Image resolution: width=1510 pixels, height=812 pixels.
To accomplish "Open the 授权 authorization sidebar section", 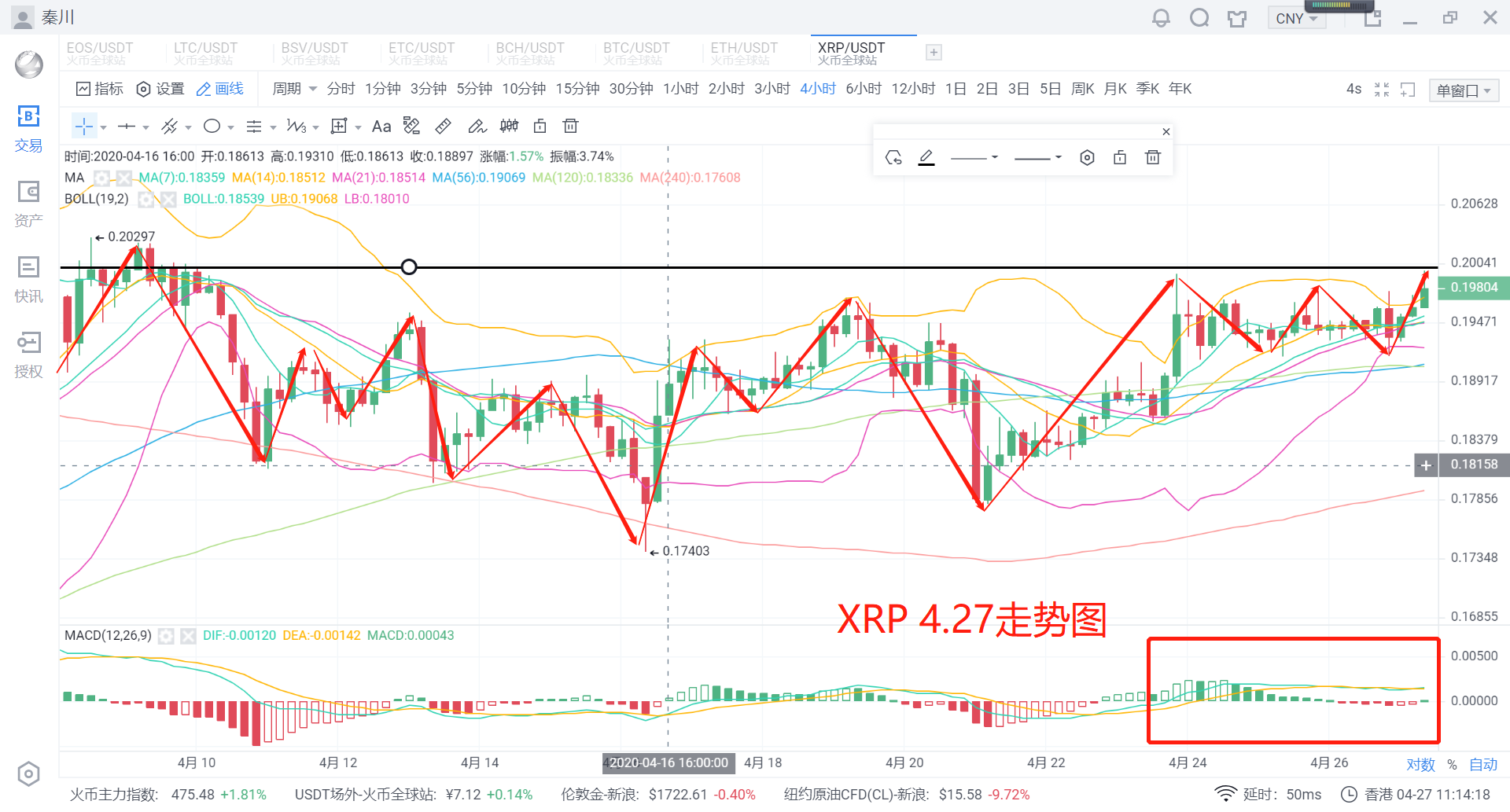I will [28, 355].
